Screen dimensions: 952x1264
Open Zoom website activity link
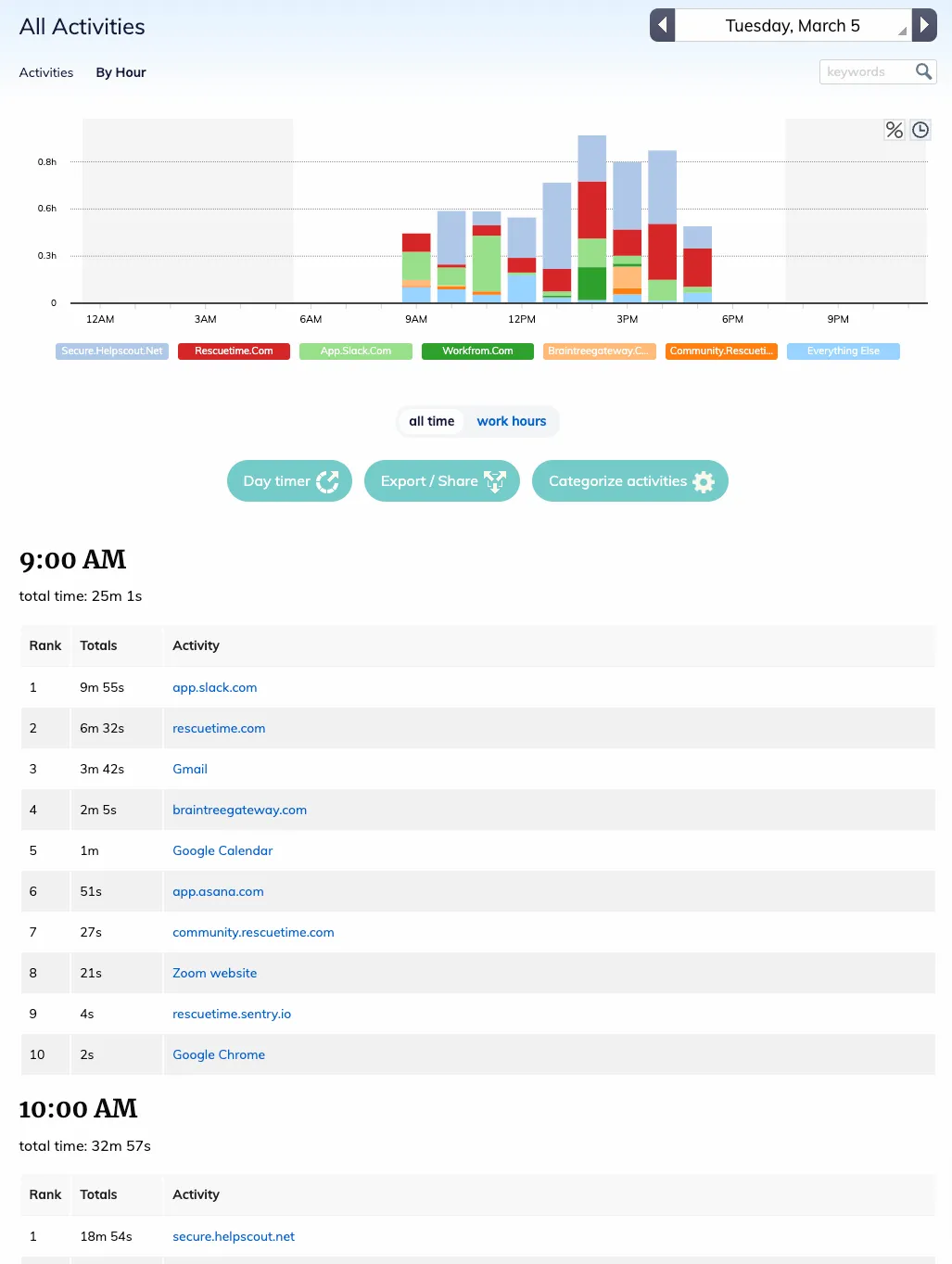coord(215,973)
